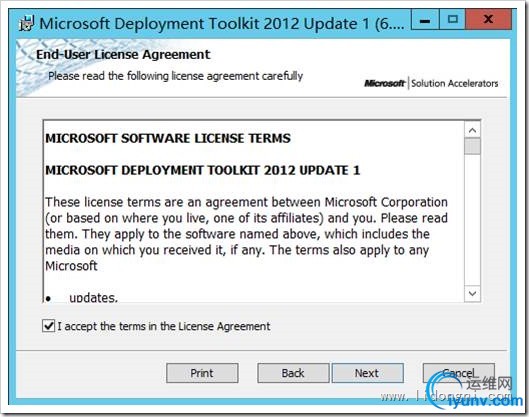Go back with the Back button

click(x=293, y=373)
